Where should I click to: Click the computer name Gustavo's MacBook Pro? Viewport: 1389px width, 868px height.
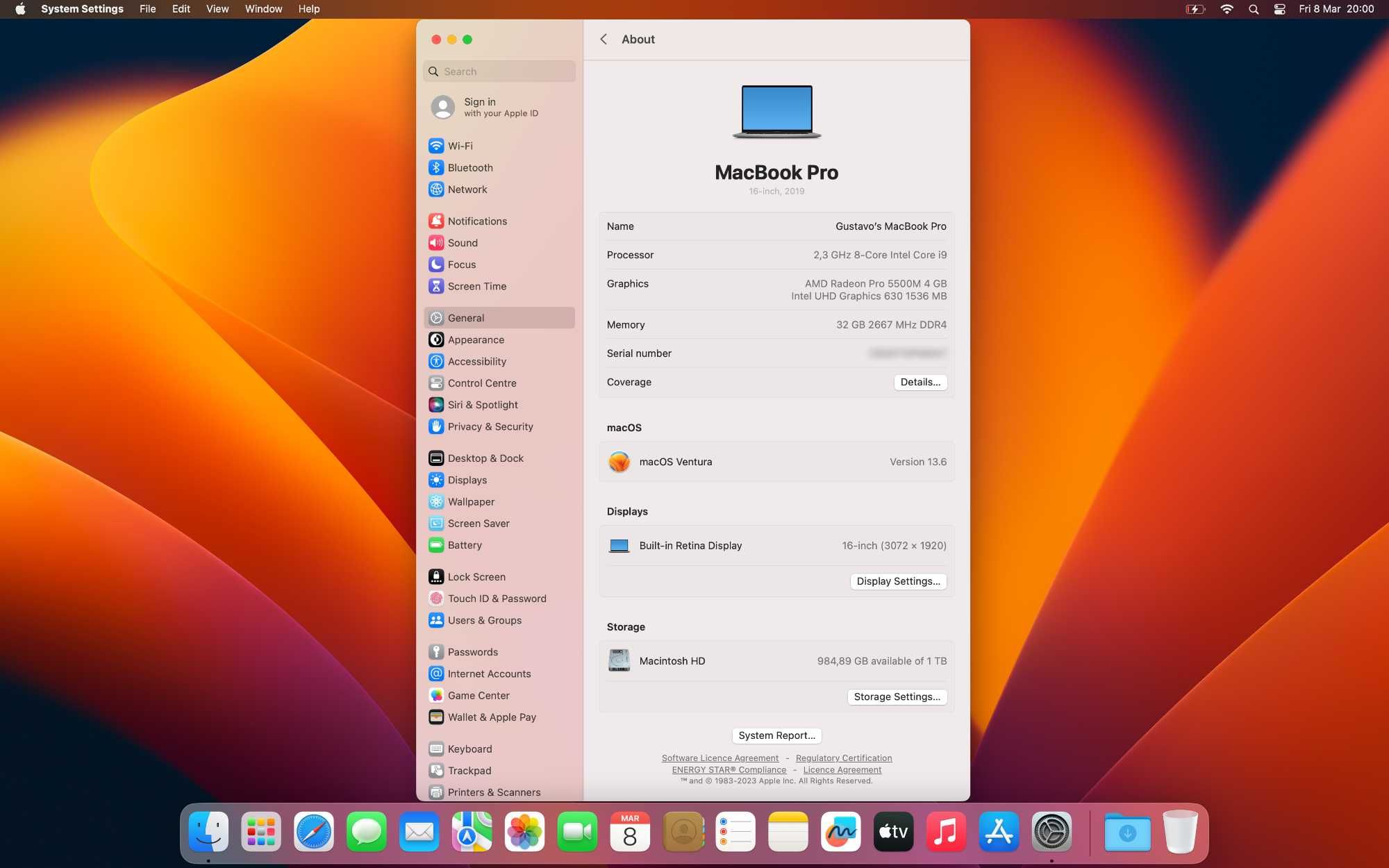[890, 226]
